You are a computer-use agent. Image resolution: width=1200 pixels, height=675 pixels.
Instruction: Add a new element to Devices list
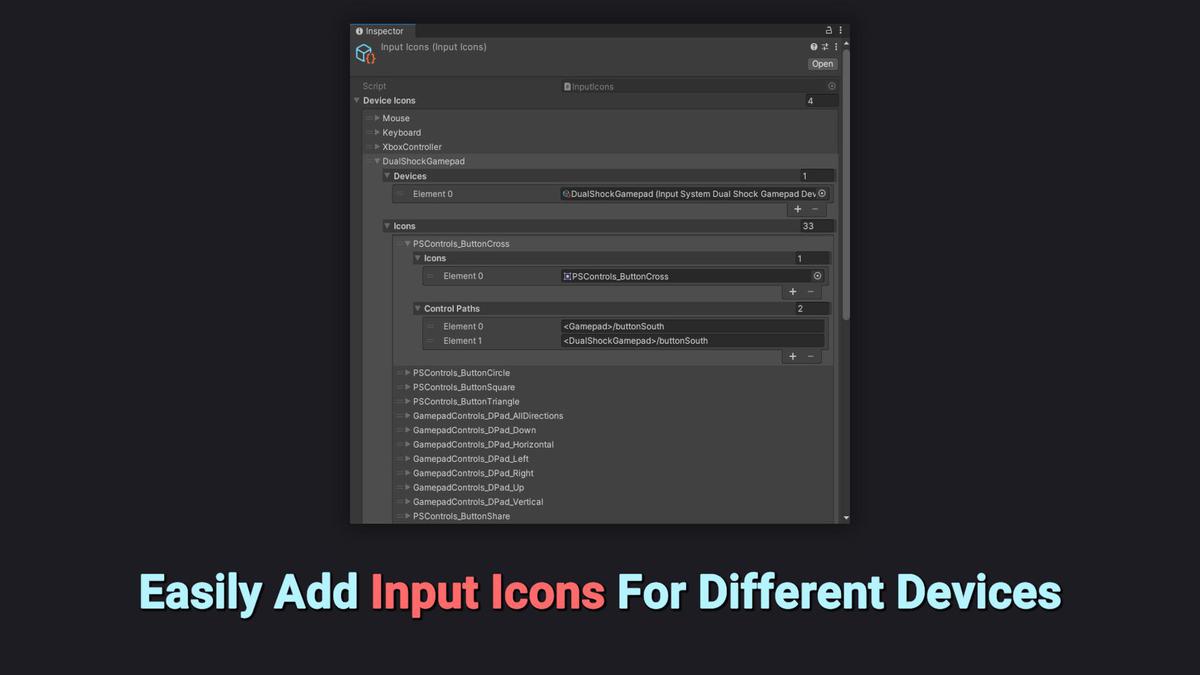click(x=797, y=210)
